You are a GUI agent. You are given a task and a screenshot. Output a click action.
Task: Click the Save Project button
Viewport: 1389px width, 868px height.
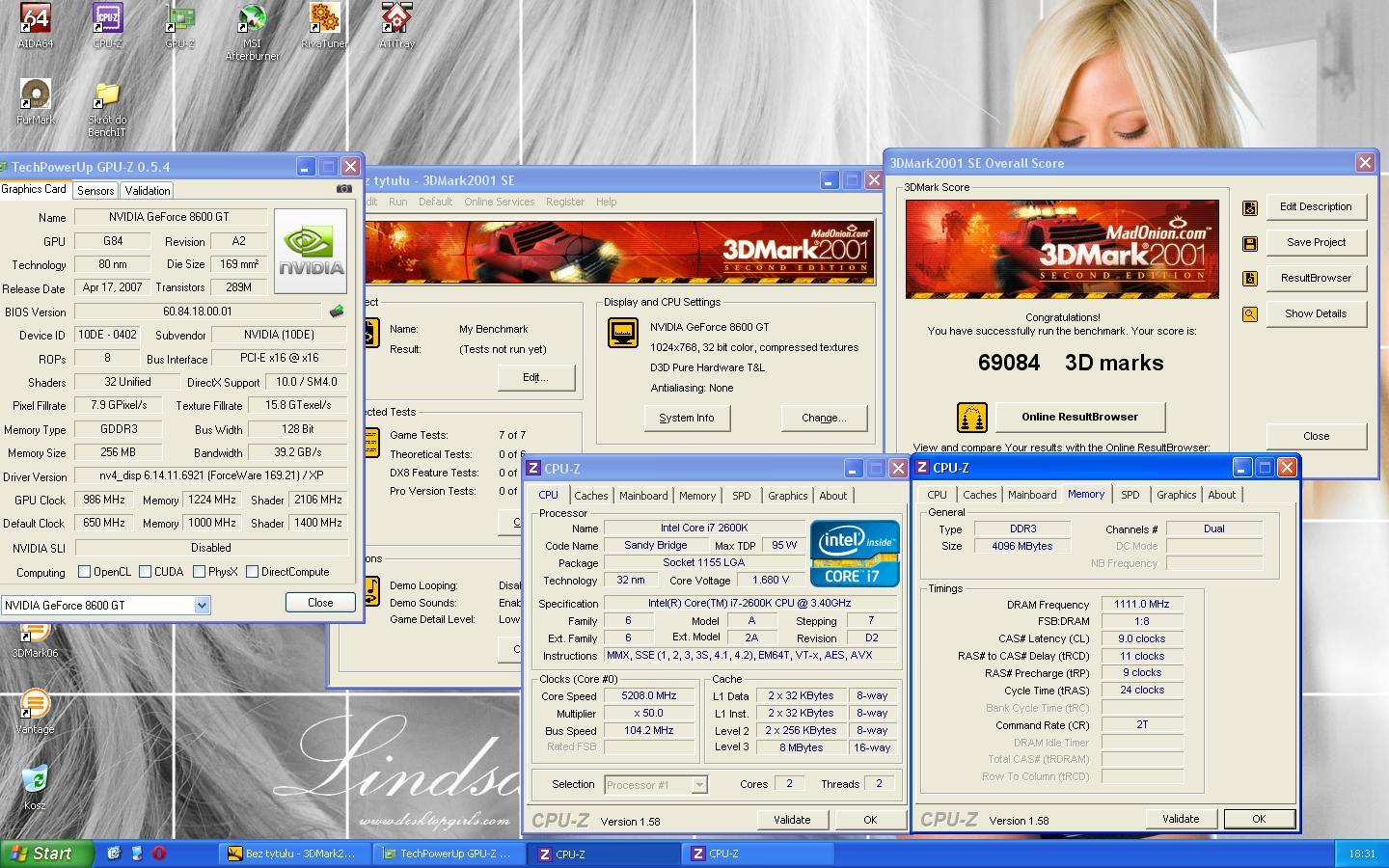(x=1316, y=242)
